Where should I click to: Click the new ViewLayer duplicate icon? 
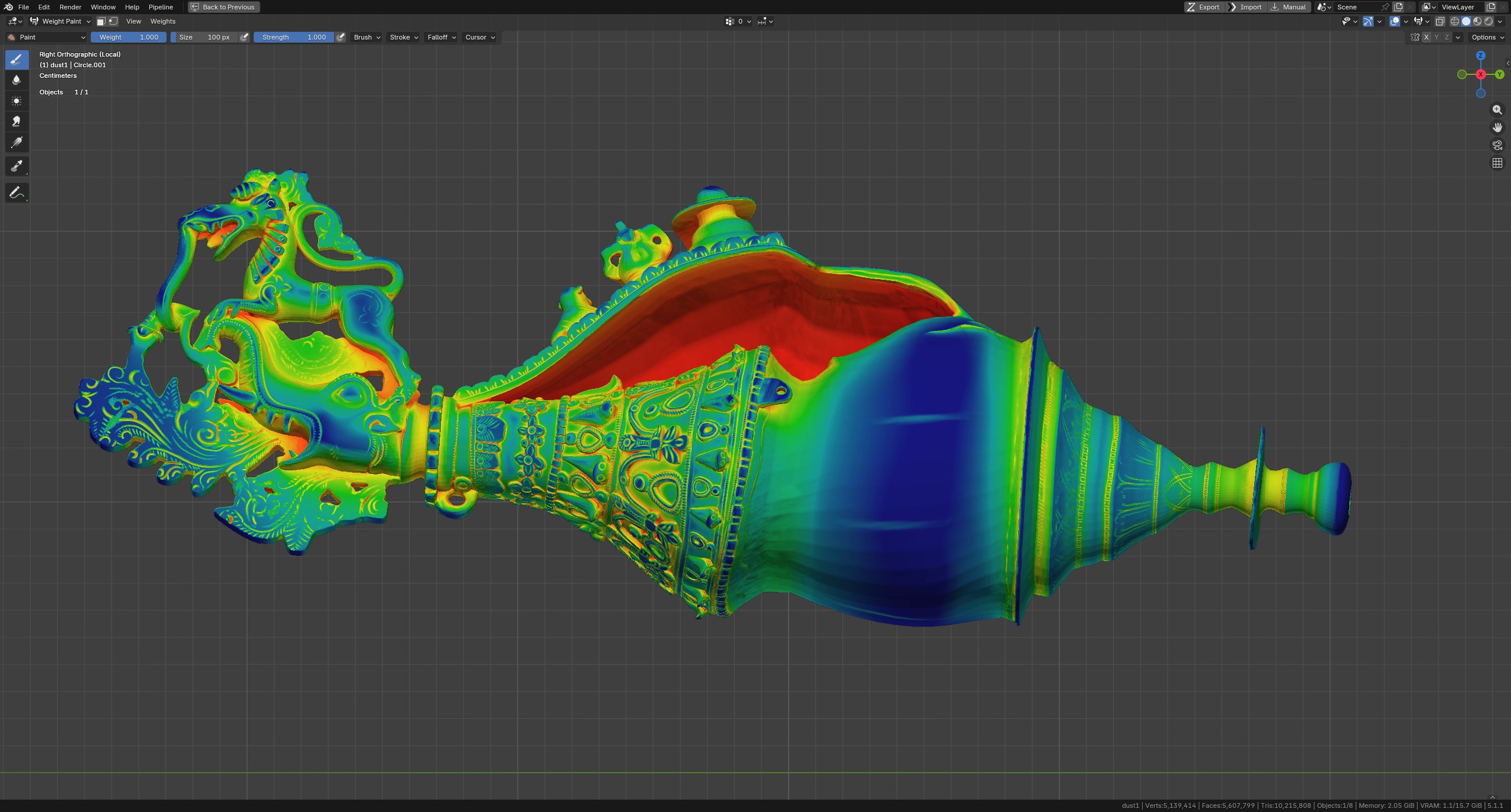[1491, 7]
